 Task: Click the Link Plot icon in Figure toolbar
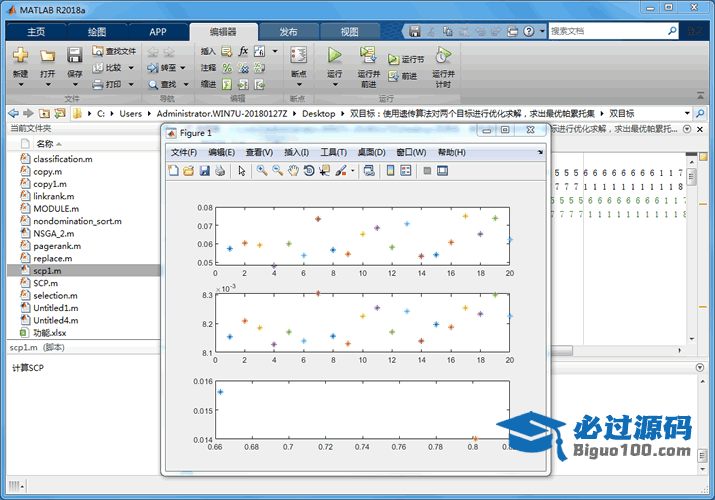point(367,171)
